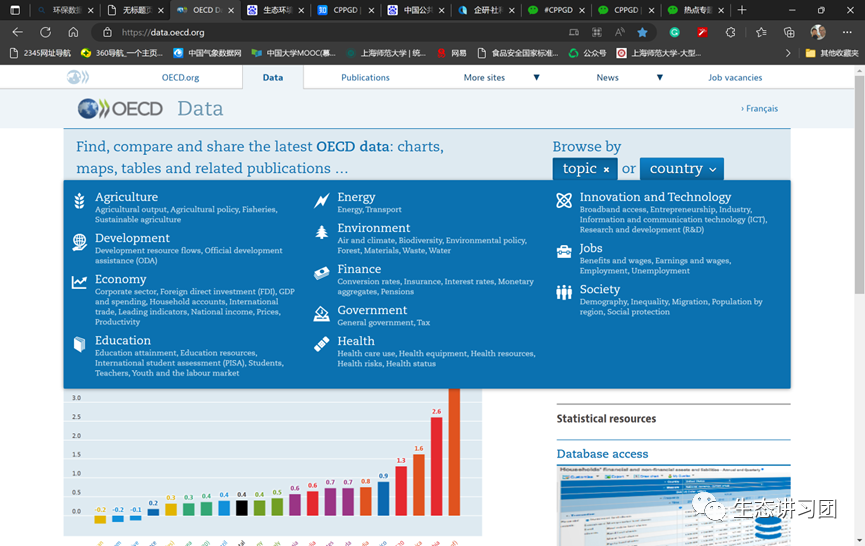
Task: Open the 2345网址导航 bookmark
Action: (x=41, y=53)
